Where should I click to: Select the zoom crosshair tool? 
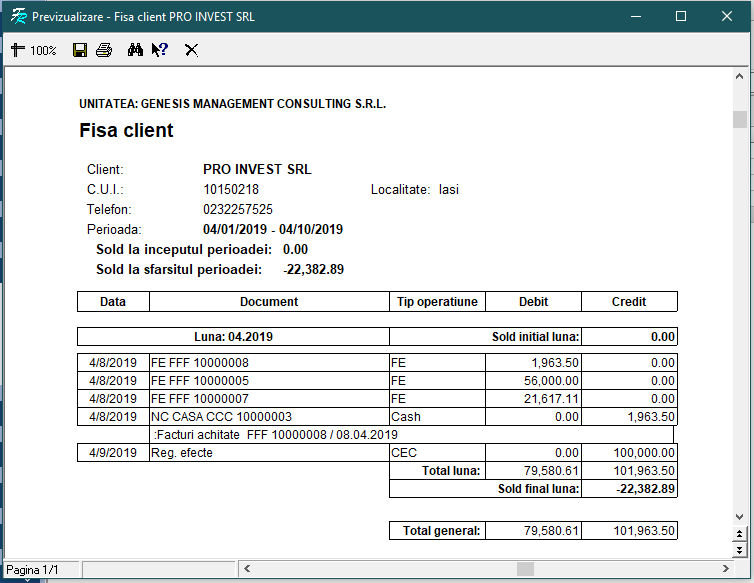click(17, 50)
